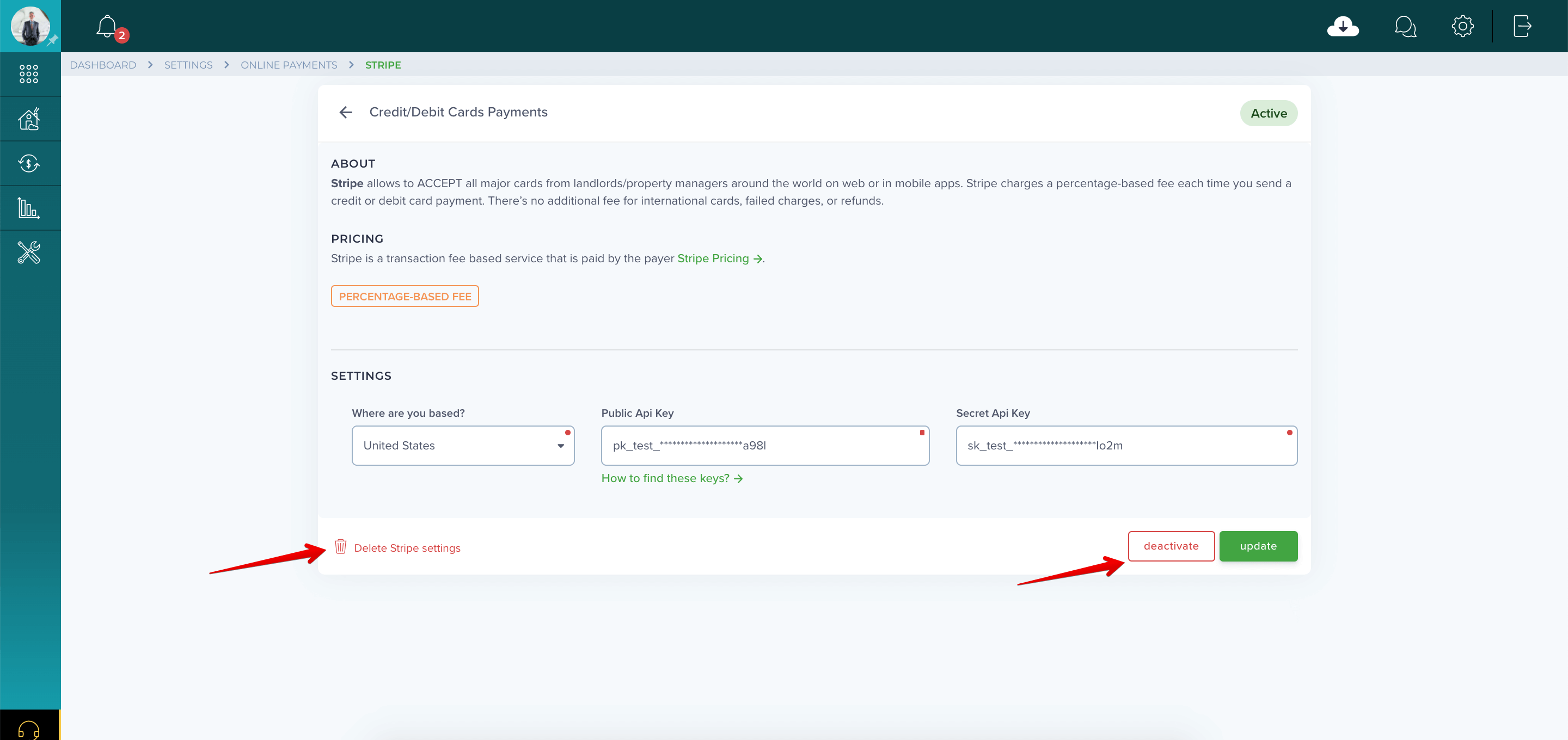Go back using the left arrow
The height and width of the screenshot is (740, 1568).
tap(346, 112)
